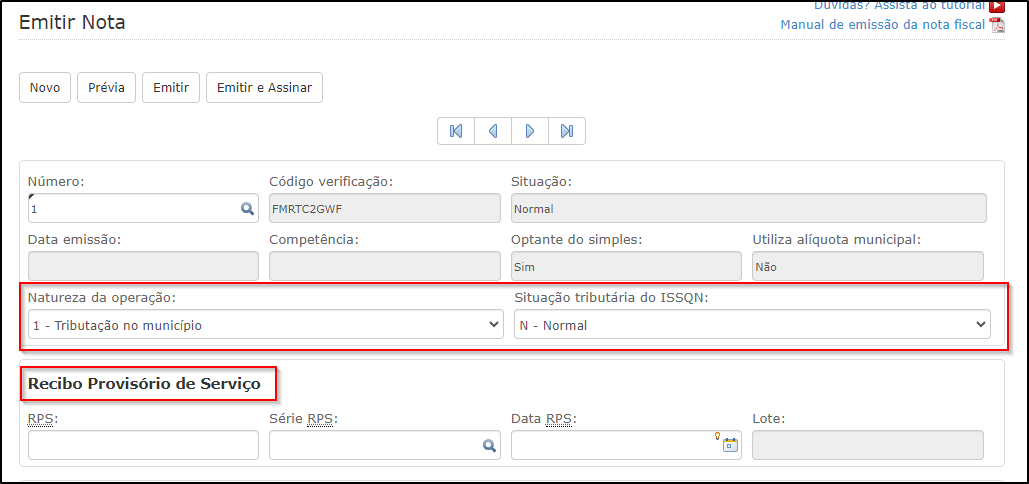Click the Novo button
Image resolution: width=1029 pixels, height=484 pixels.
point(45,88)
